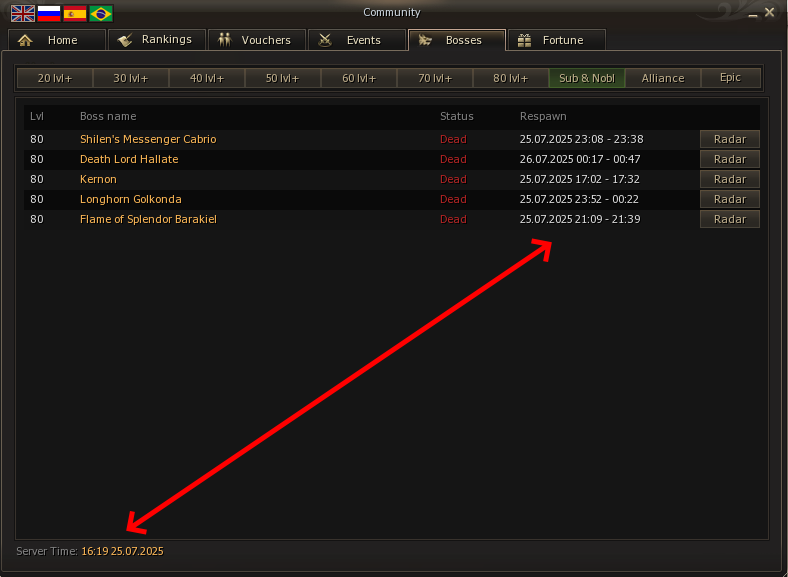Filter bosses by 70 lvl+
Screen dimensions: 788x577
coord(435,78)
